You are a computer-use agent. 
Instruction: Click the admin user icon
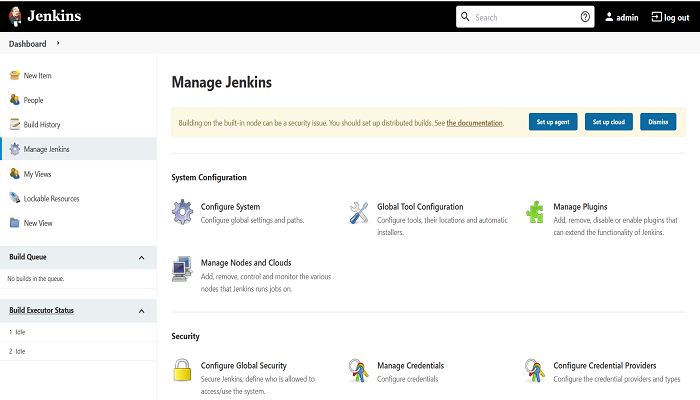609,17
